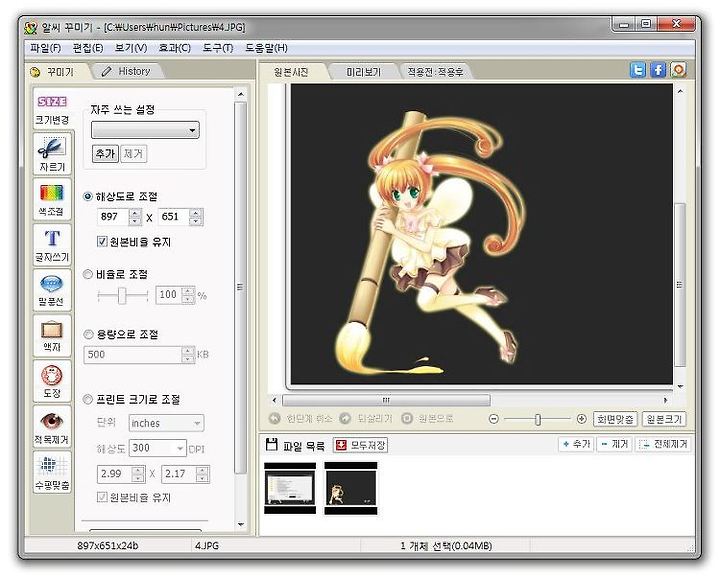Switch to the 미리보기 preview tab
The height and width of the screenshot is (577, 720).
(x=363, y=72)
